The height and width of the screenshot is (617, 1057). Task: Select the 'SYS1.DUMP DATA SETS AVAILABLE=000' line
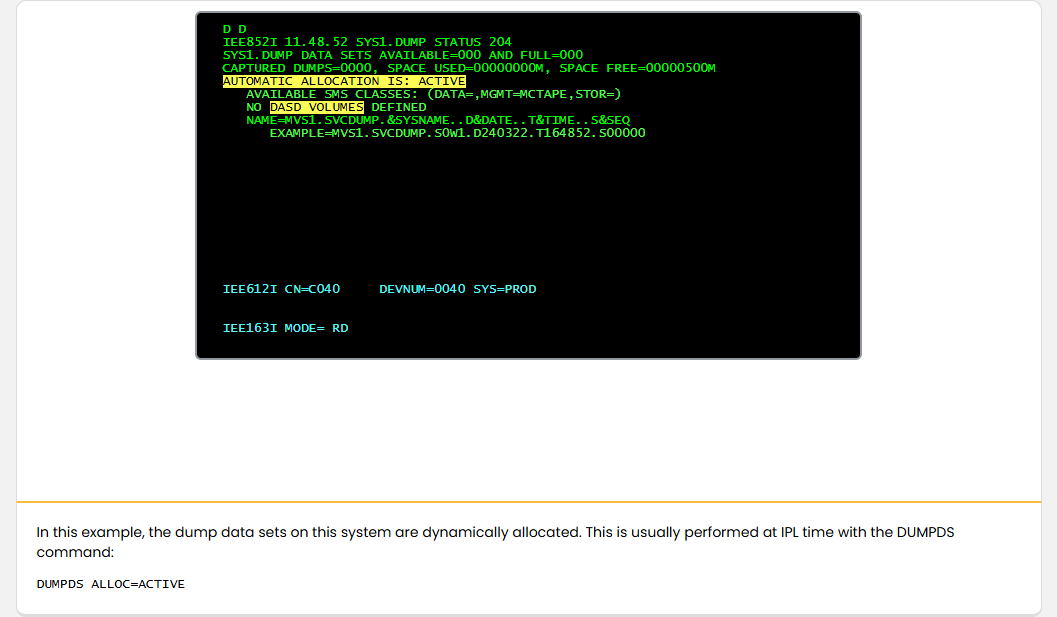point(402,55)
